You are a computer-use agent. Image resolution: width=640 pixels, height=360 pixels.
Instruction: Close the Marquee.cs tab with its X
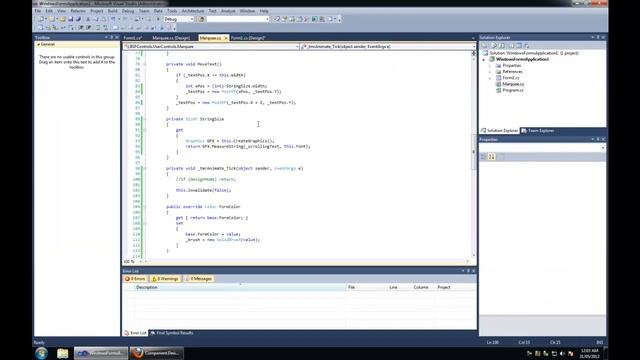click(226, 38)
